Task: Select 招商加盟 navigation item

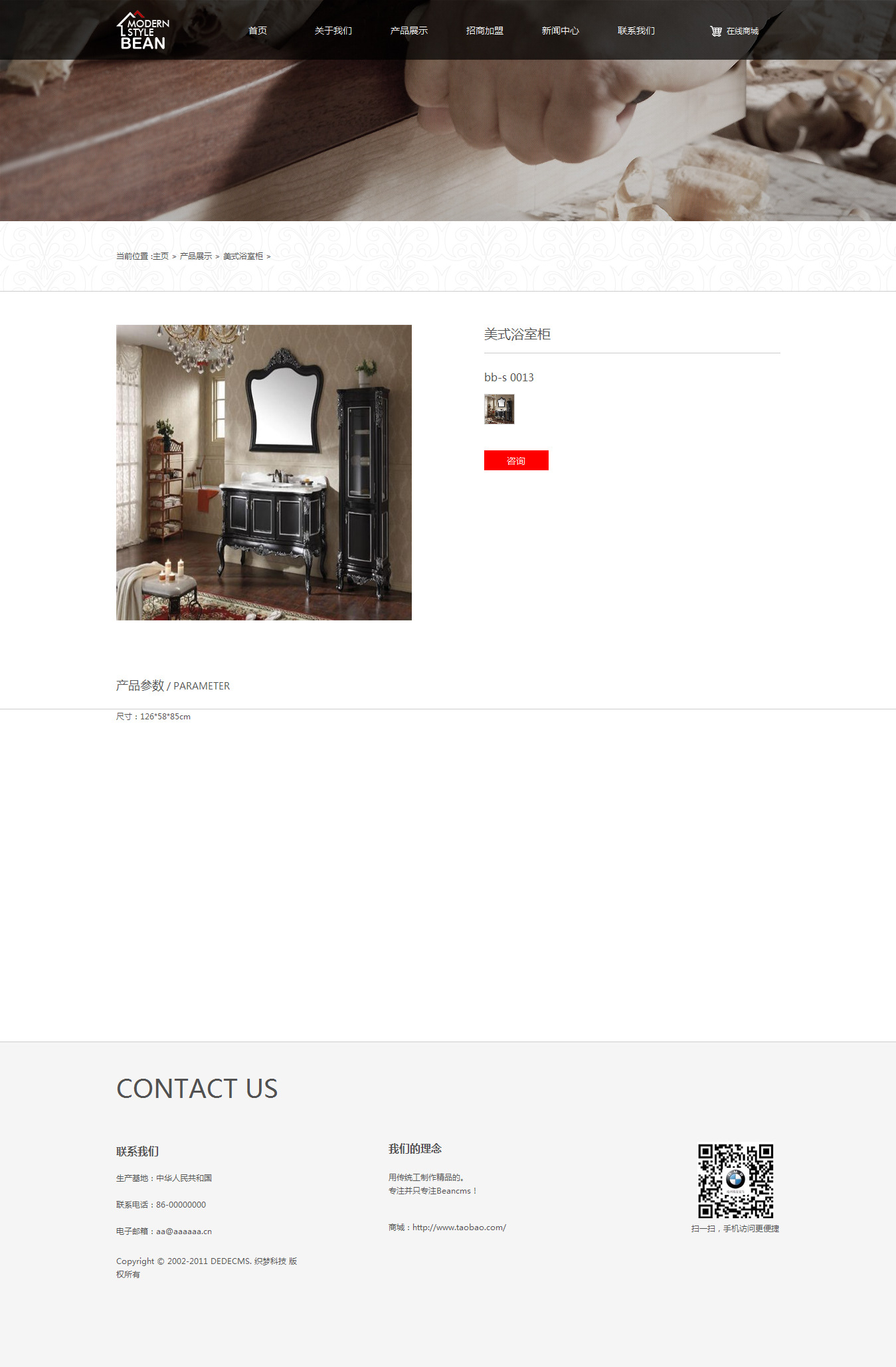Action: coord(485,31)
